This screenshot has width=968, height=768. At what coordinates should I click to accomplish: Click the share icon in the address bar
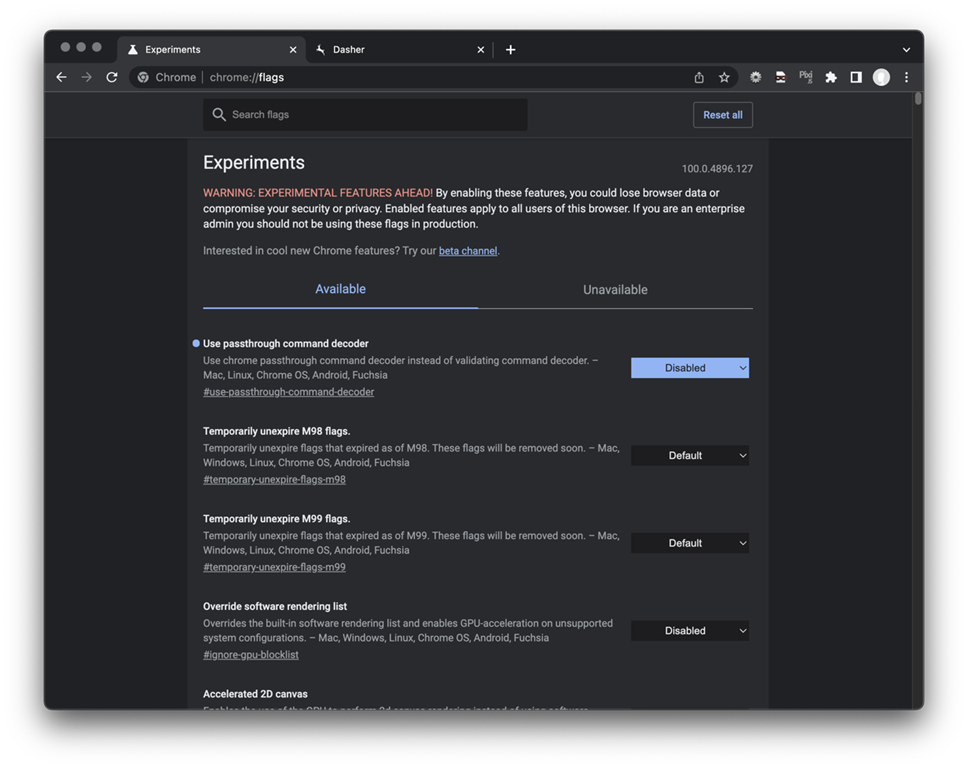click(699, 77)
